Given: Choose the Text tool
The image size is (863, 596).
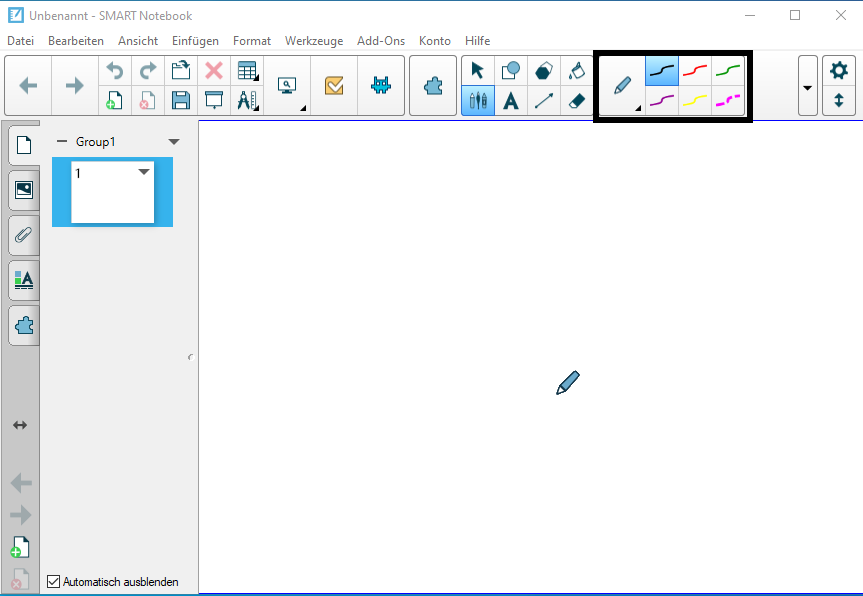Looking at the screenshot, I should point(511,100).
